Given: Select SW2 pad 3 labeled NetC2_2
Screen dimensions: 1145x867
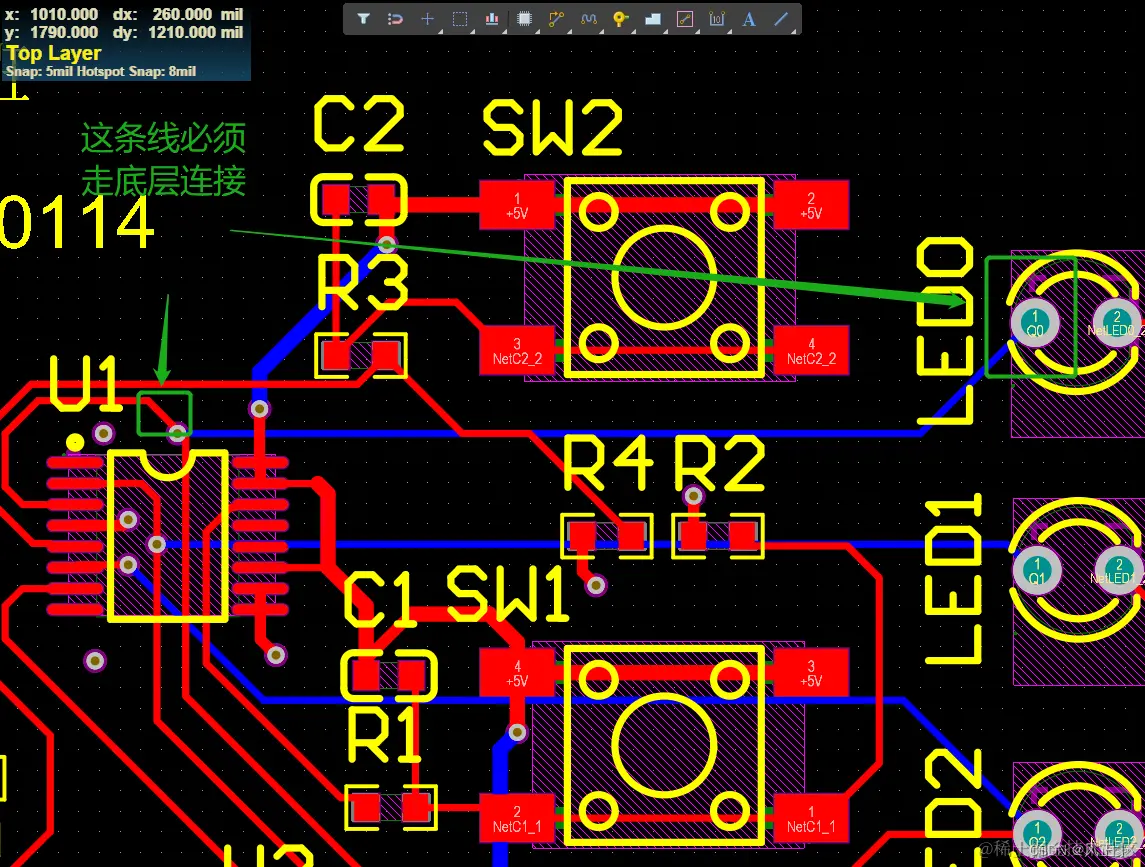Looking at the screenshot, I should (x=517, y=351).
